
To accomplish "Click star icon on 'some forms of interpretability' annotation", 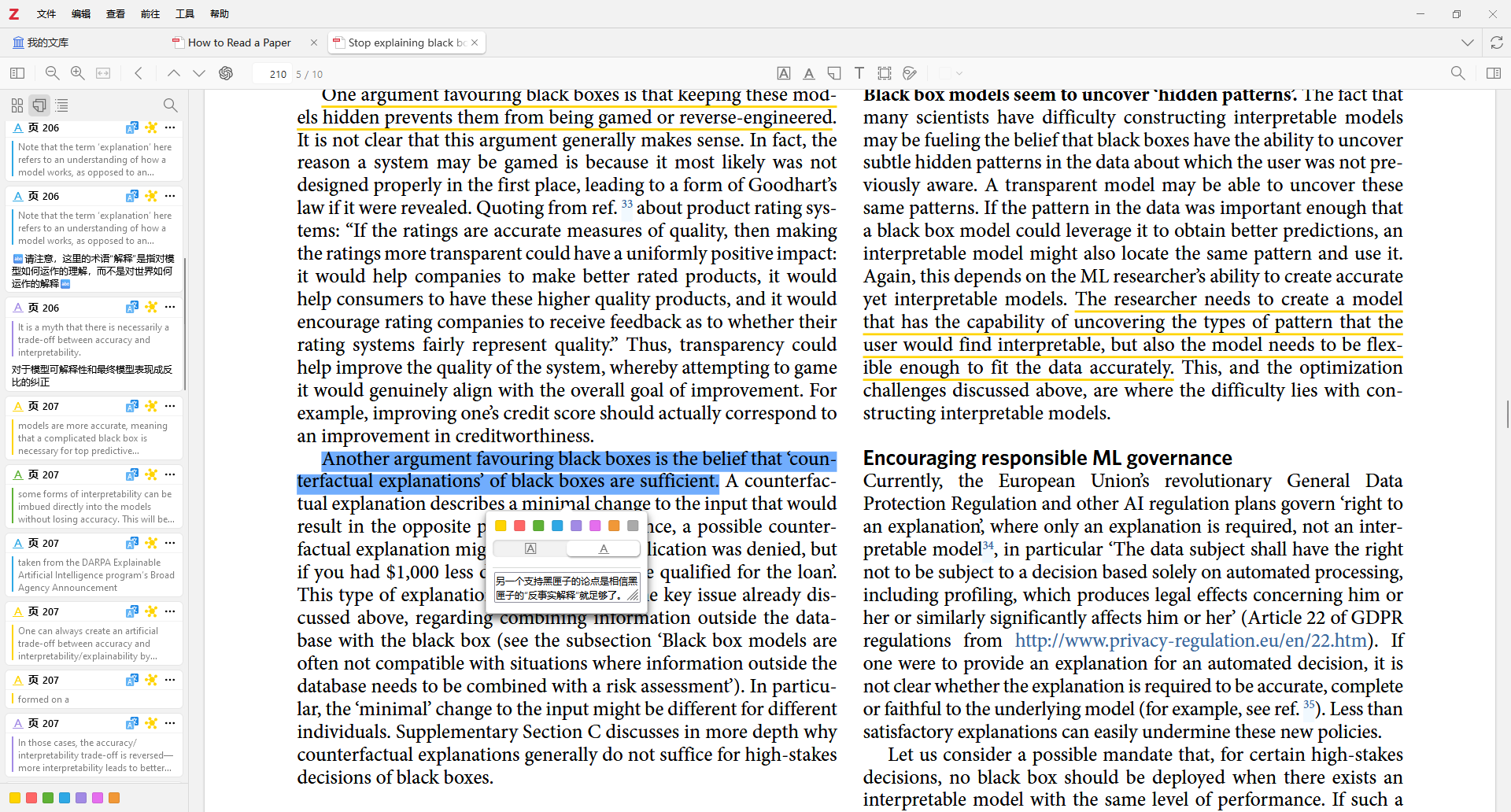I will click(x=151, y=474).
